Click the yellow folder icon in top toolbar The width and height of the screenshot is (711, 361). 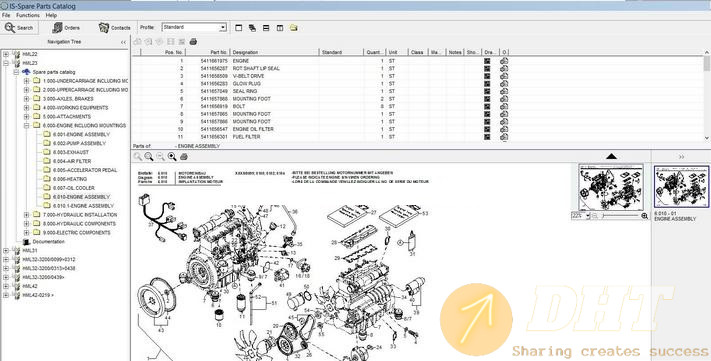(x=294, y=28)
